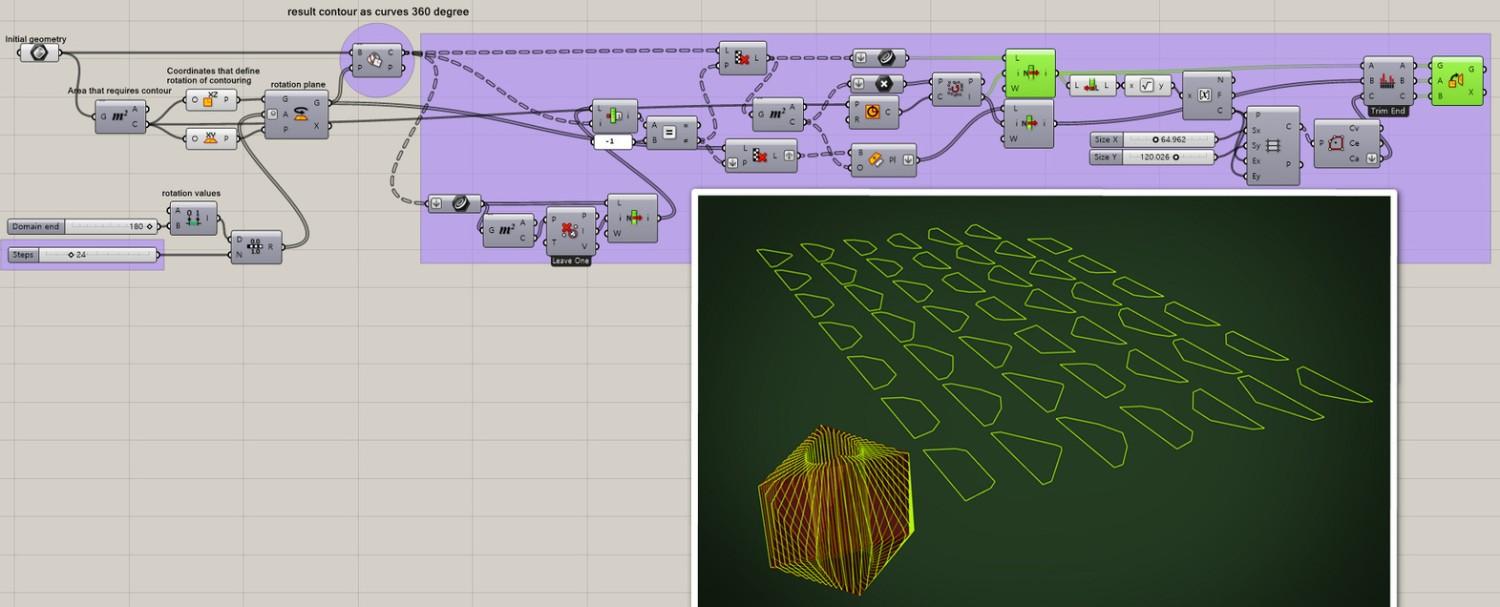Select the Initial geometry parameter node
The height and width of the screenshot is (607, 1500).
point(39,52)
